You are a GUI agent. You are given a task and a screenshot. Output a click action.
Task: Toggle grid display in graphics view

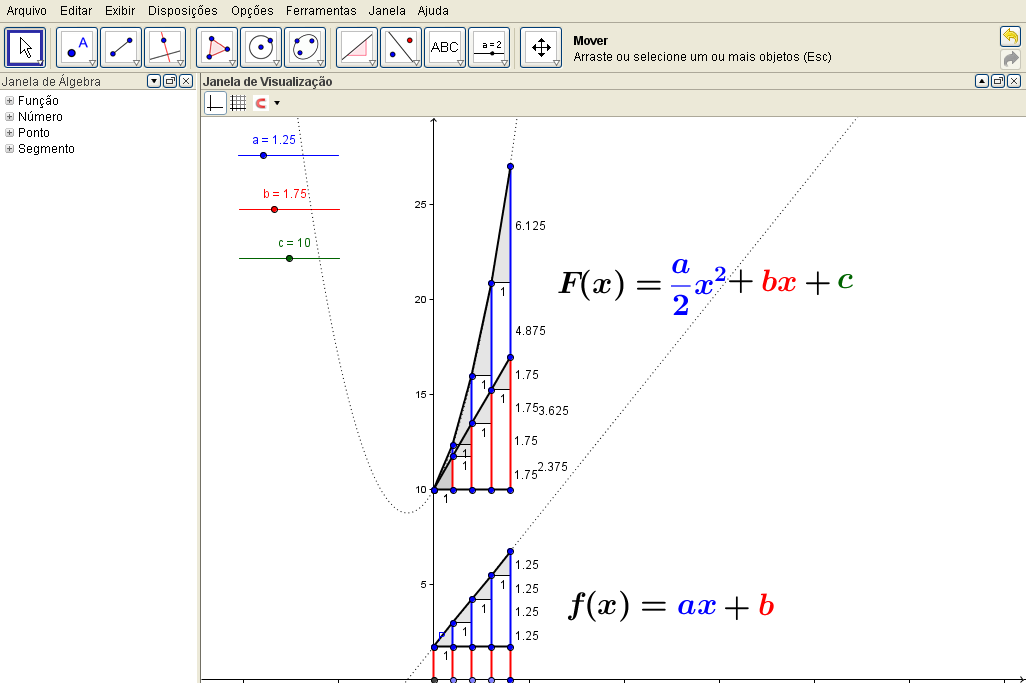238,102
